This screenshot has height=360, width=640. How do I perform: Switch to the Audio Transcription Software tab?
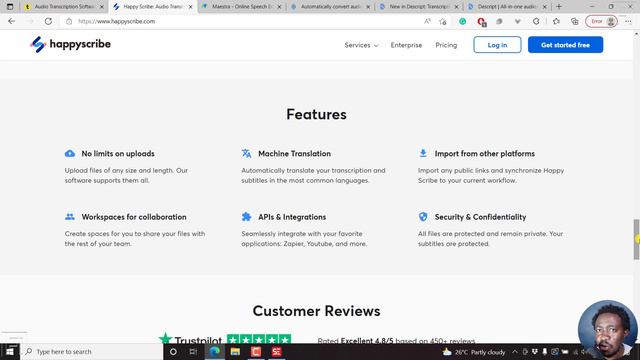[x=64, y=7]
